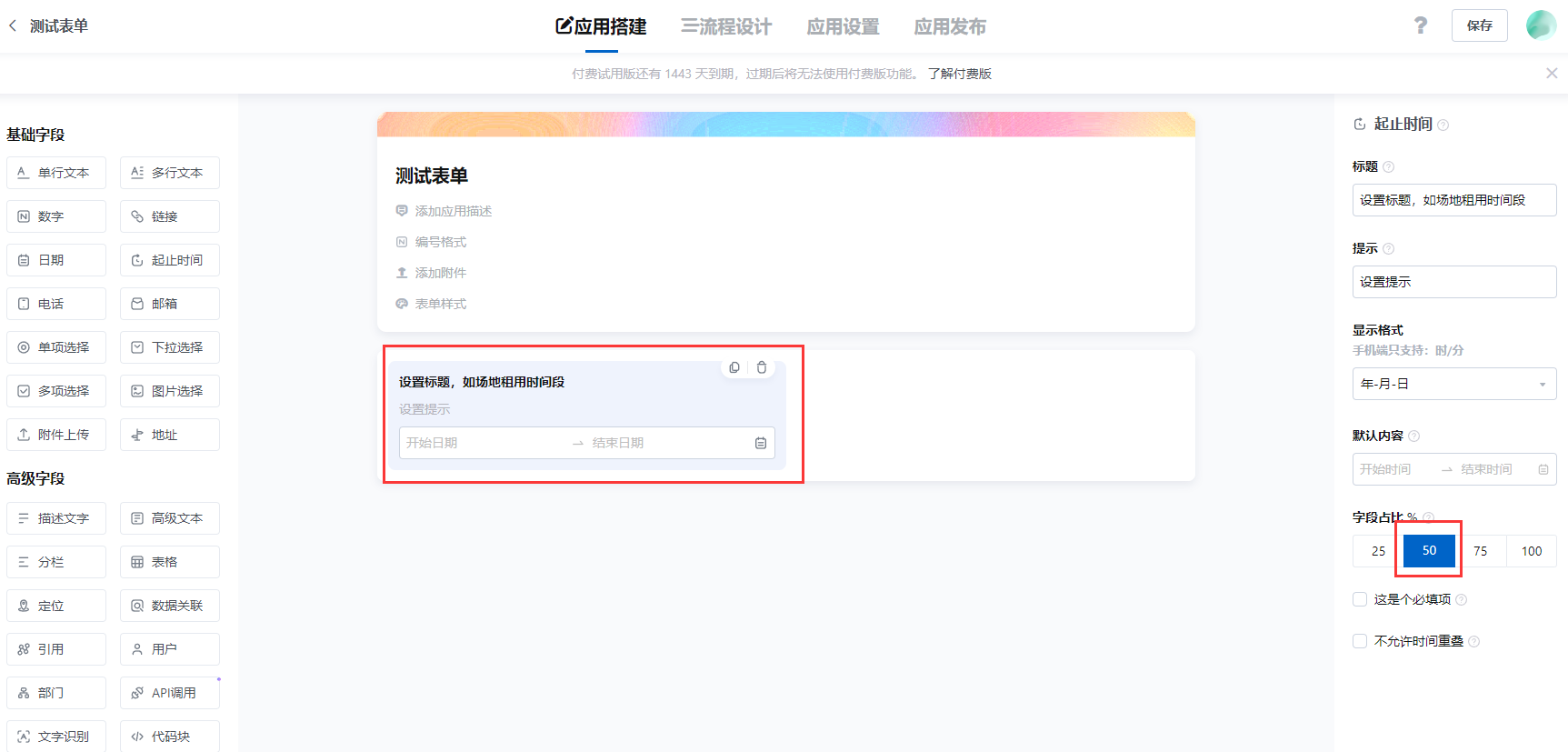This screenshot has height=752, width=1568.
Task: Add a 用户 field
Action: click(170, 649)
